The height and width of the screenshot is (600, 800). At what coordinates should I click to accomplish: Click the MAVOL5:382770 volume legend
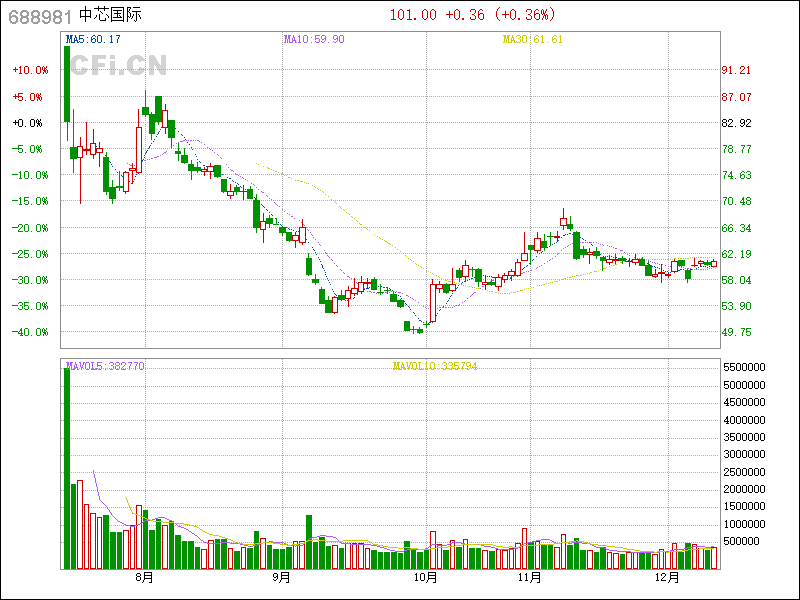pyautogui.click(x=105, y=366)
